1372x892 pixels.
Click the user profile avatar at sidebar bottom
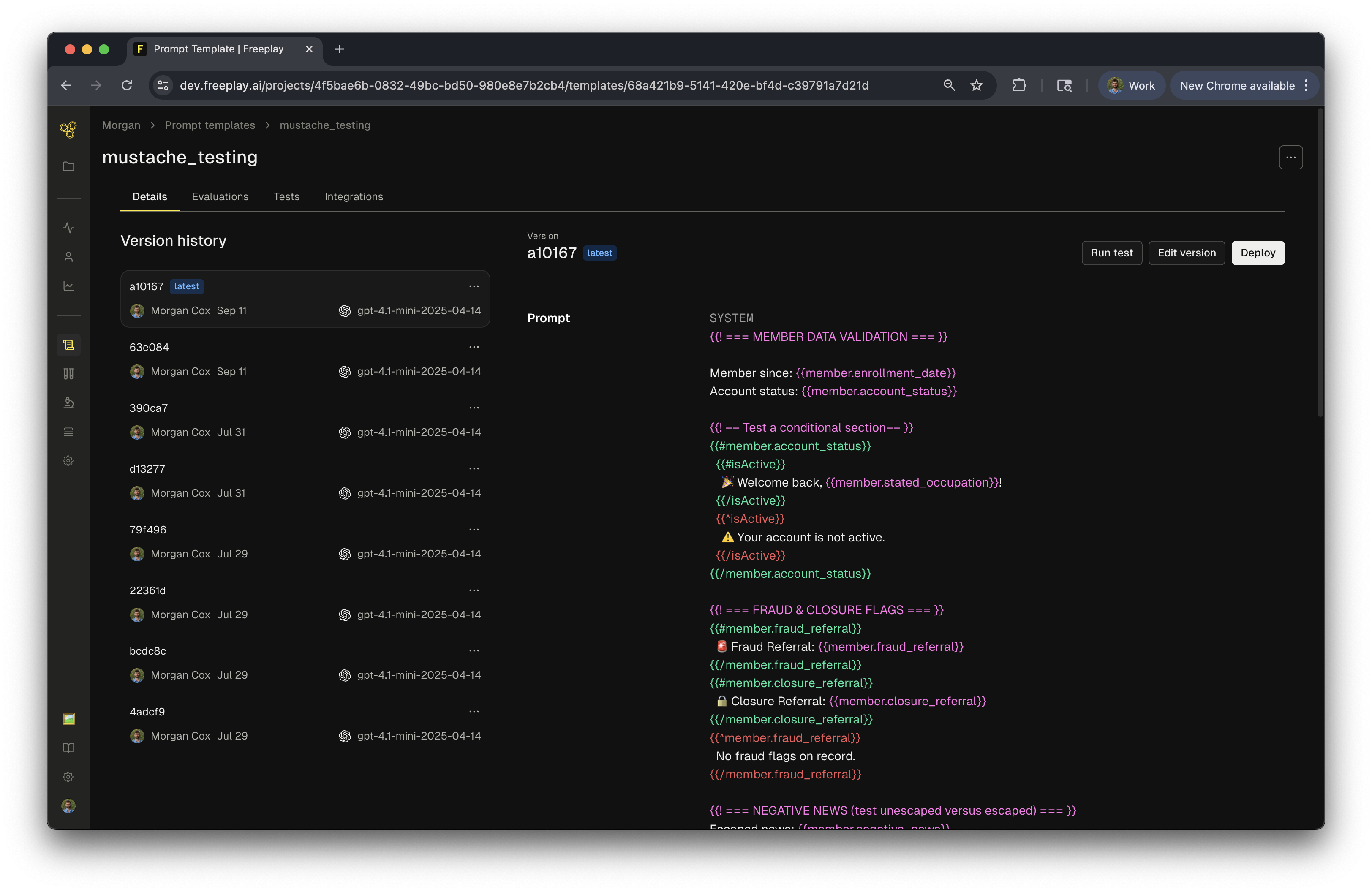pyautogui.click(x=68, y=805)
